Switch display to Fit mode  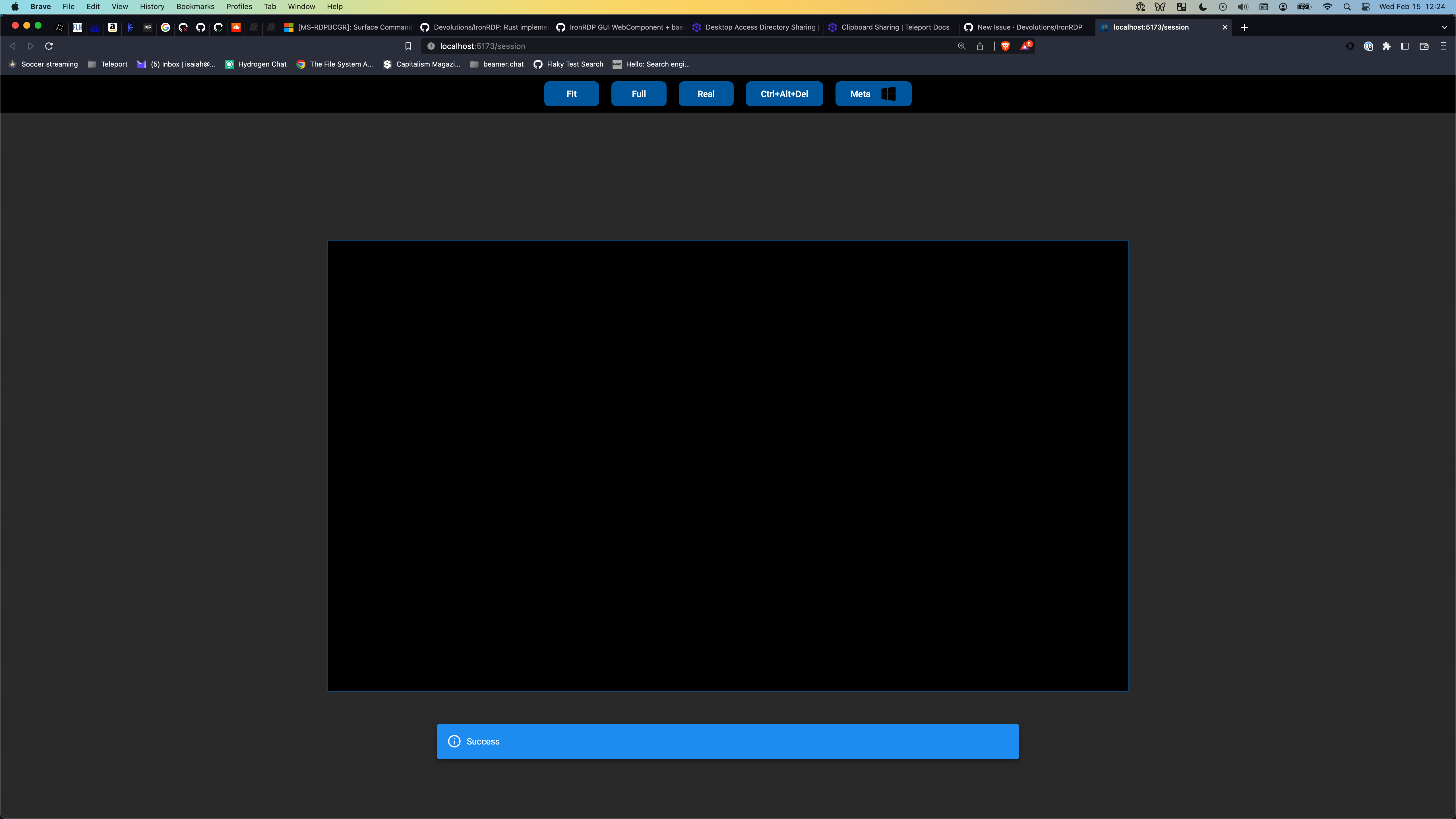click(571, 94)
